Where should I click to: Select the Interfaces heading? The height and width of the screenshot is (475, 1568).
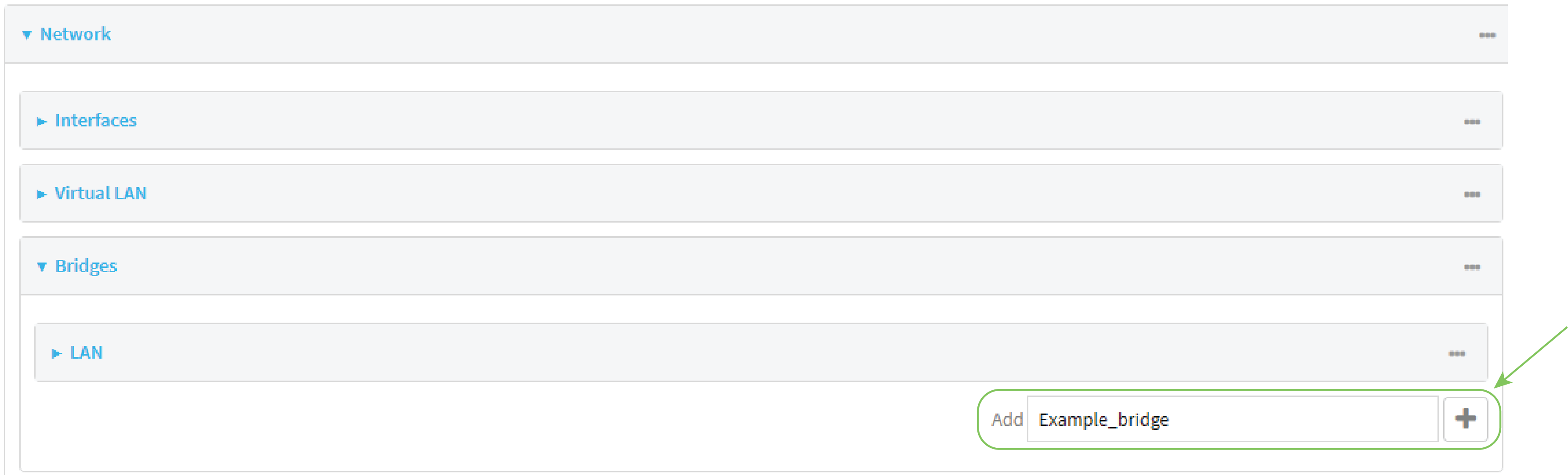[95, 121]
